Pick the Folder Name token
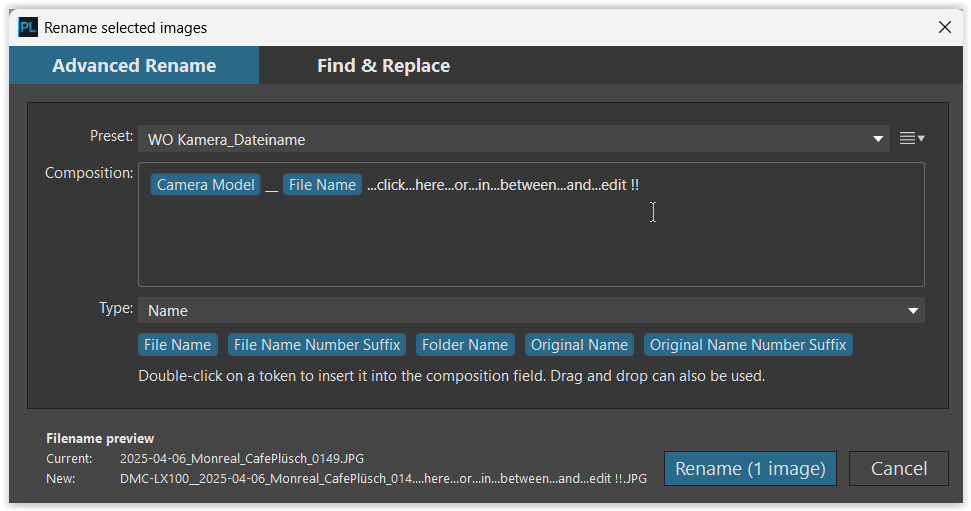The image size is (971, 511). pyautogui.click(x=465, y=345)
